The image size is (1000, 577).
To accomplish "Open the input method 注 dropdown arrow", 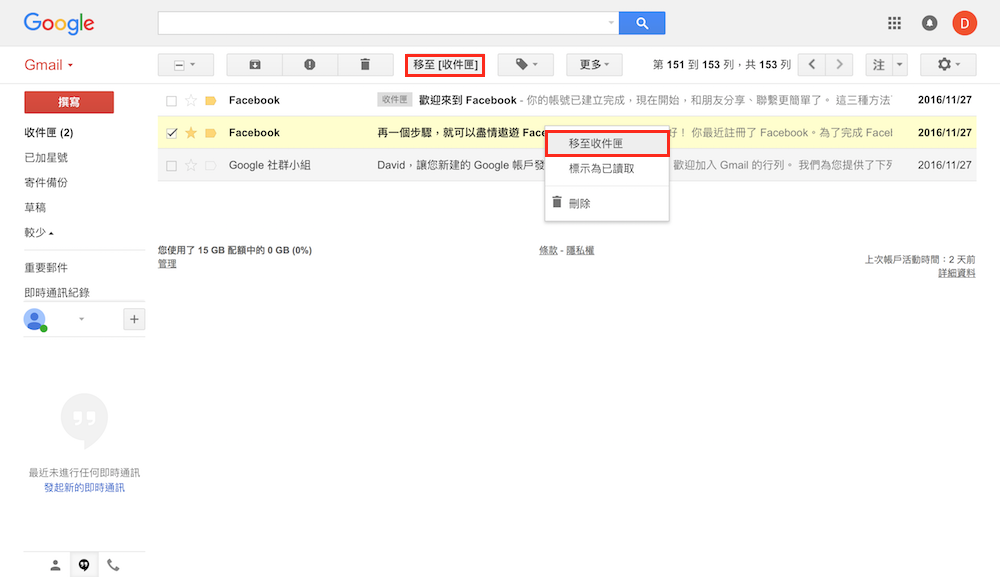I will tap(899, 64).
